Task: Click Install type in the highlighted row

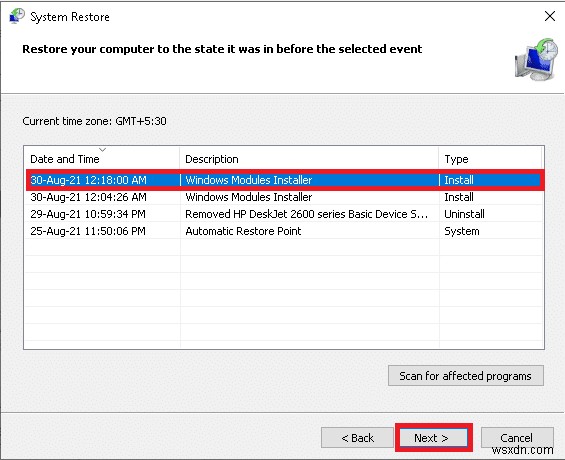Action: [459, 180]
